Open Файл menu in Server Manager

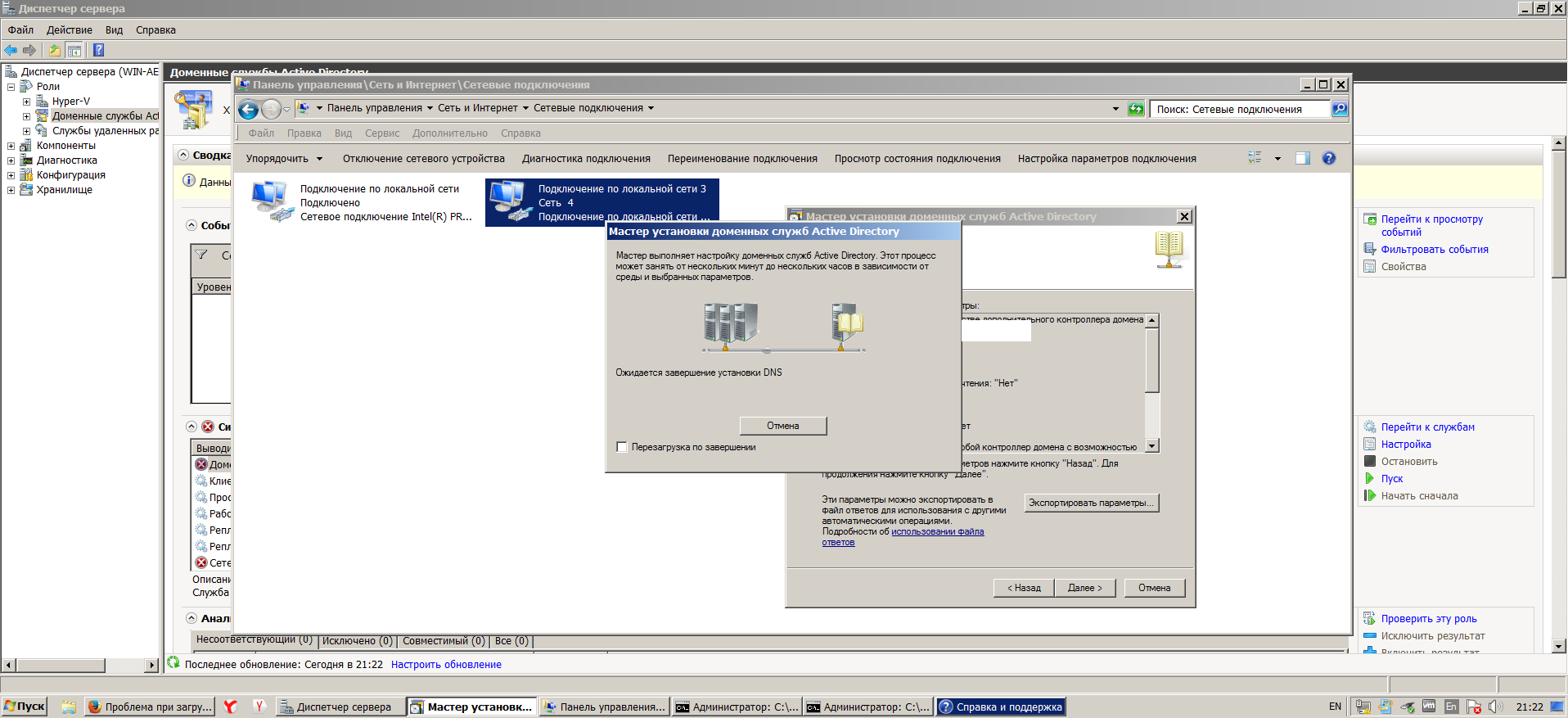[20, 30]
